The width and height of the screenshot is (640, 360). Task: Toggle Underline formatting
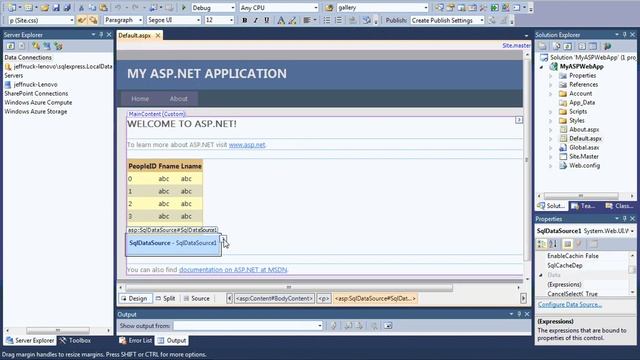tap(267, 20)
